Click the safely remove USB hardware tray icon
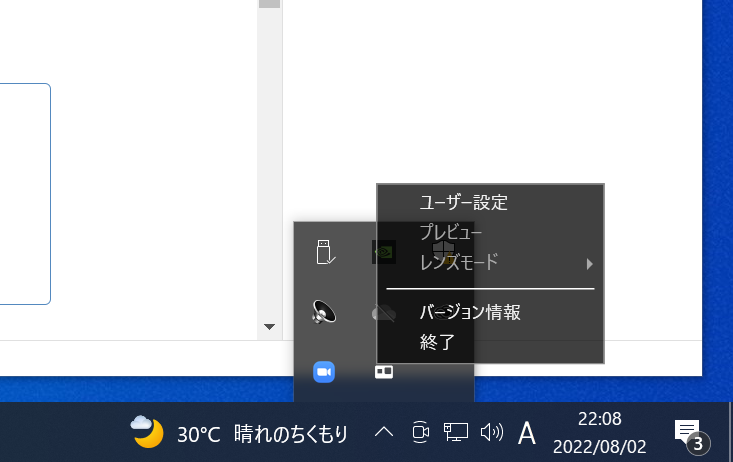Image resolution: width=733 pixels, height=462 pixels. tap(325, 253)
